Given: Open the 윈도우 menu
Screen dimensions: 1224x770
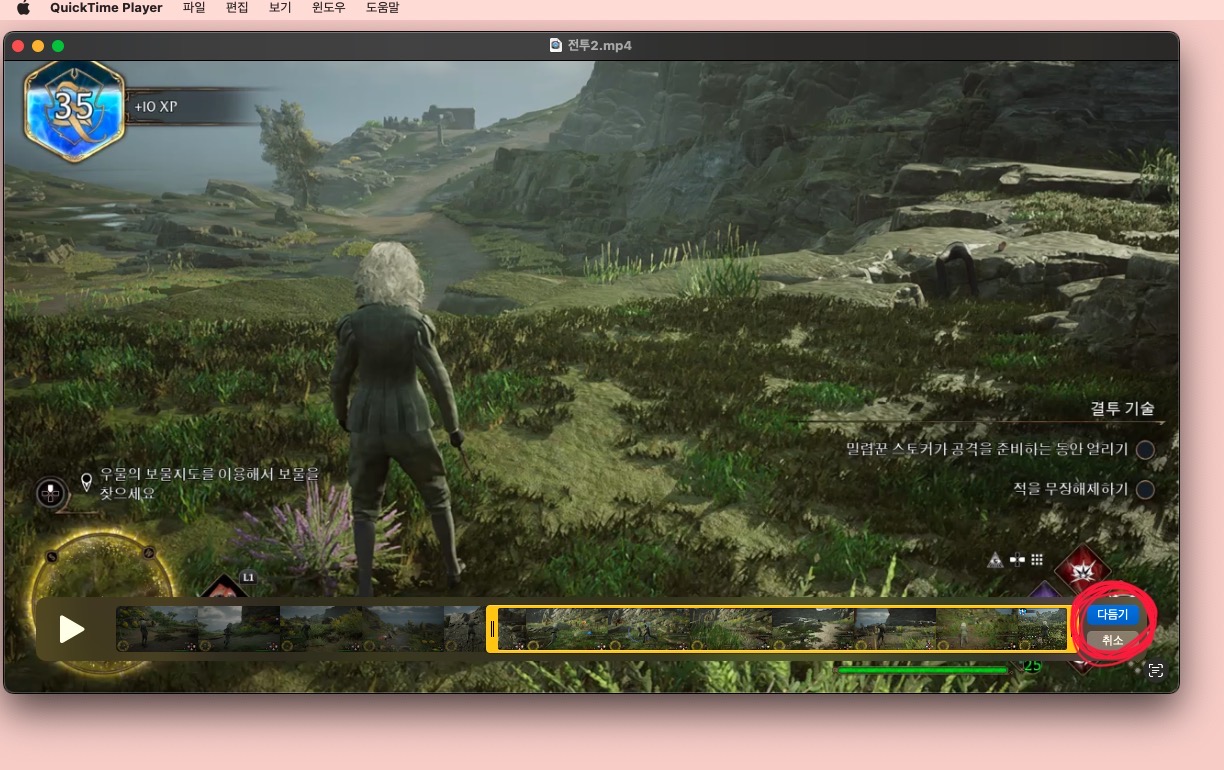Looking at the screenshot, I should point(329,8).
